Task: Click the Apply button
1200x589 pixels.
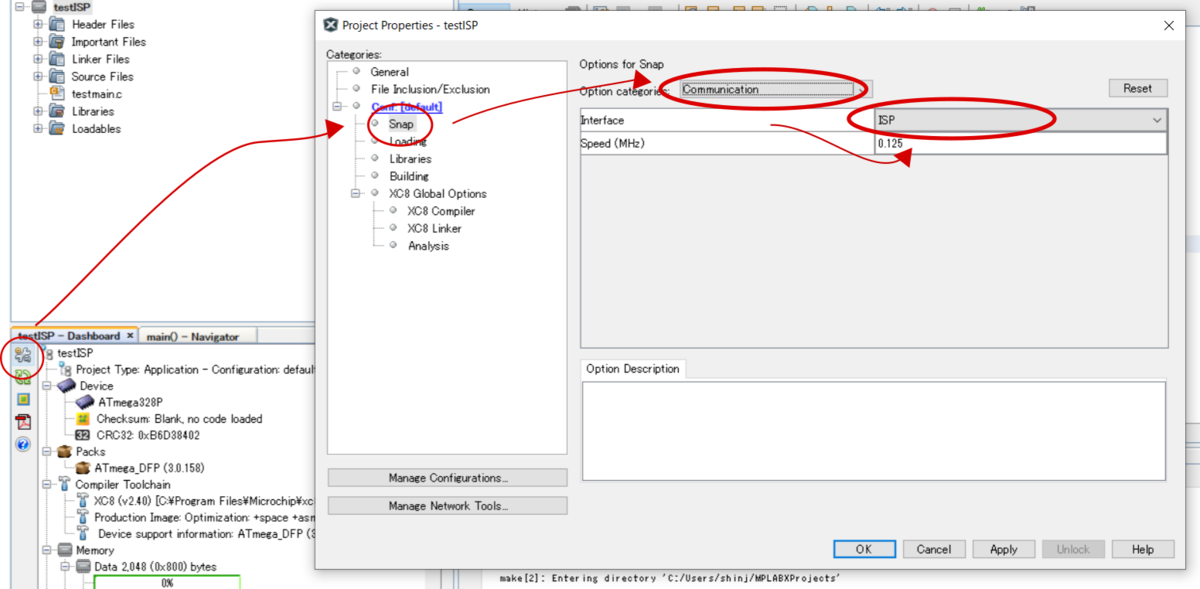Action: pos(1004,549)
